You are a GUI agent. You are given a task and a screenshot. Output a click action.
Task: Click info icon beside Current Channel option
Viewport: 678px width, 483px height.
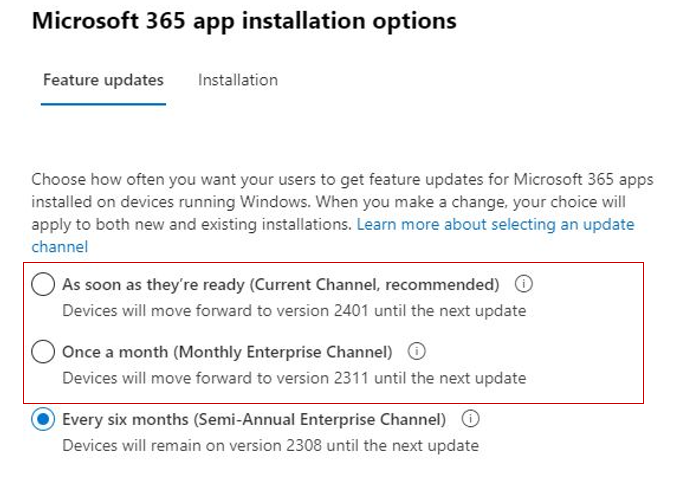click(x=523, y=284)
